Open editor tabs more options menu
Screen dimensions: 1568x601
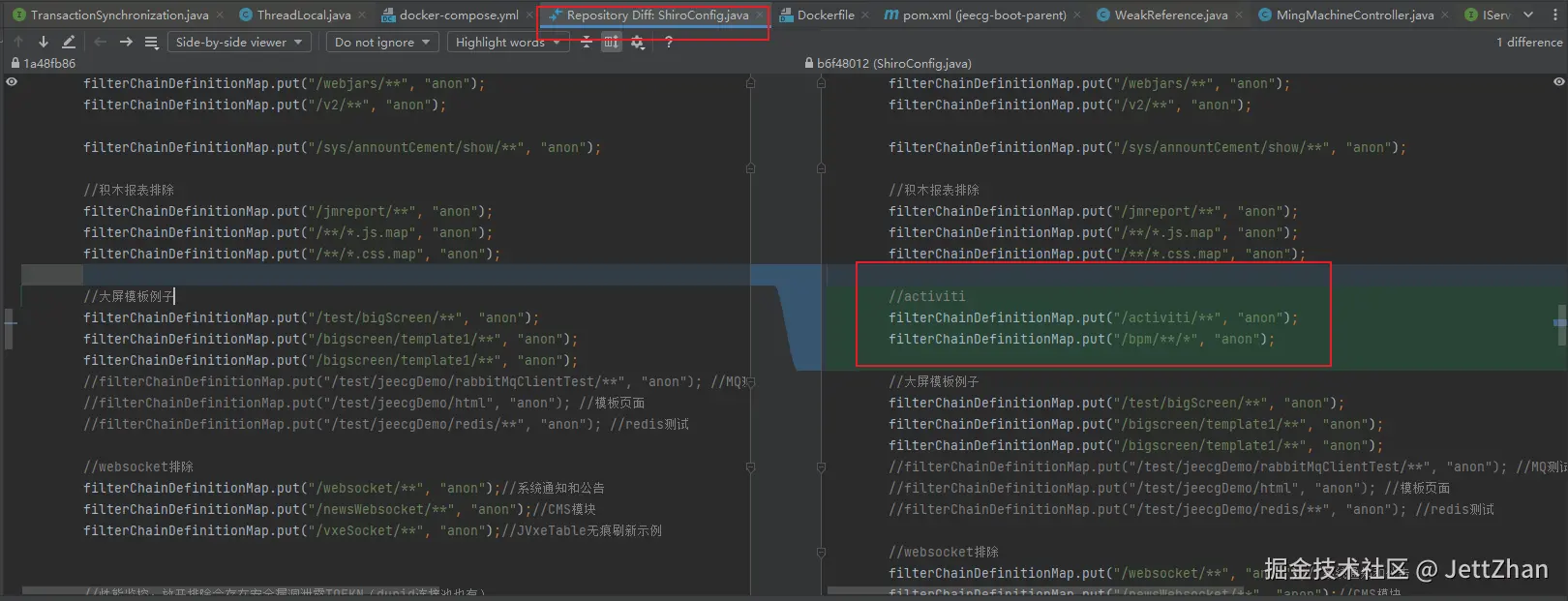(1555, 15)
